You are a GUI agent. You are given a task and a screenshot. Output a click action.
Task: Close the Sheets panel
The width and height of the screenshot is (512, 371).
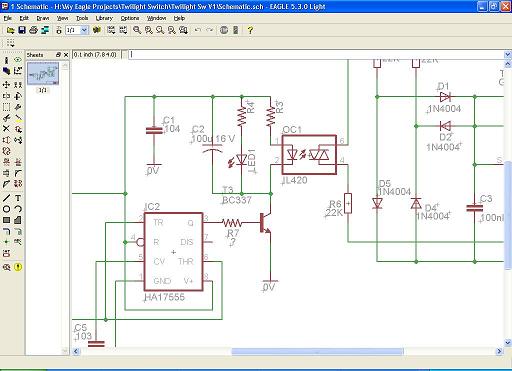(x=66, y=55)
